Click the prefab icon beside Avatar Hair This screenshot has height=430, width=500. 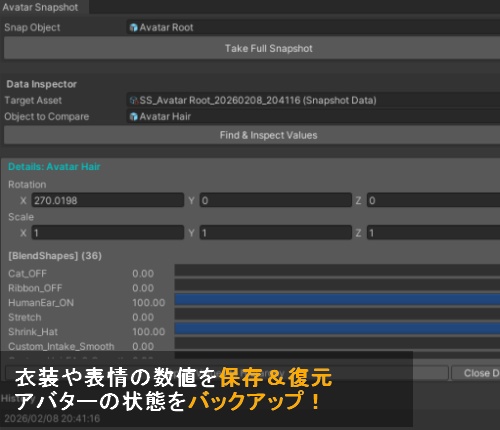[134, 117]
